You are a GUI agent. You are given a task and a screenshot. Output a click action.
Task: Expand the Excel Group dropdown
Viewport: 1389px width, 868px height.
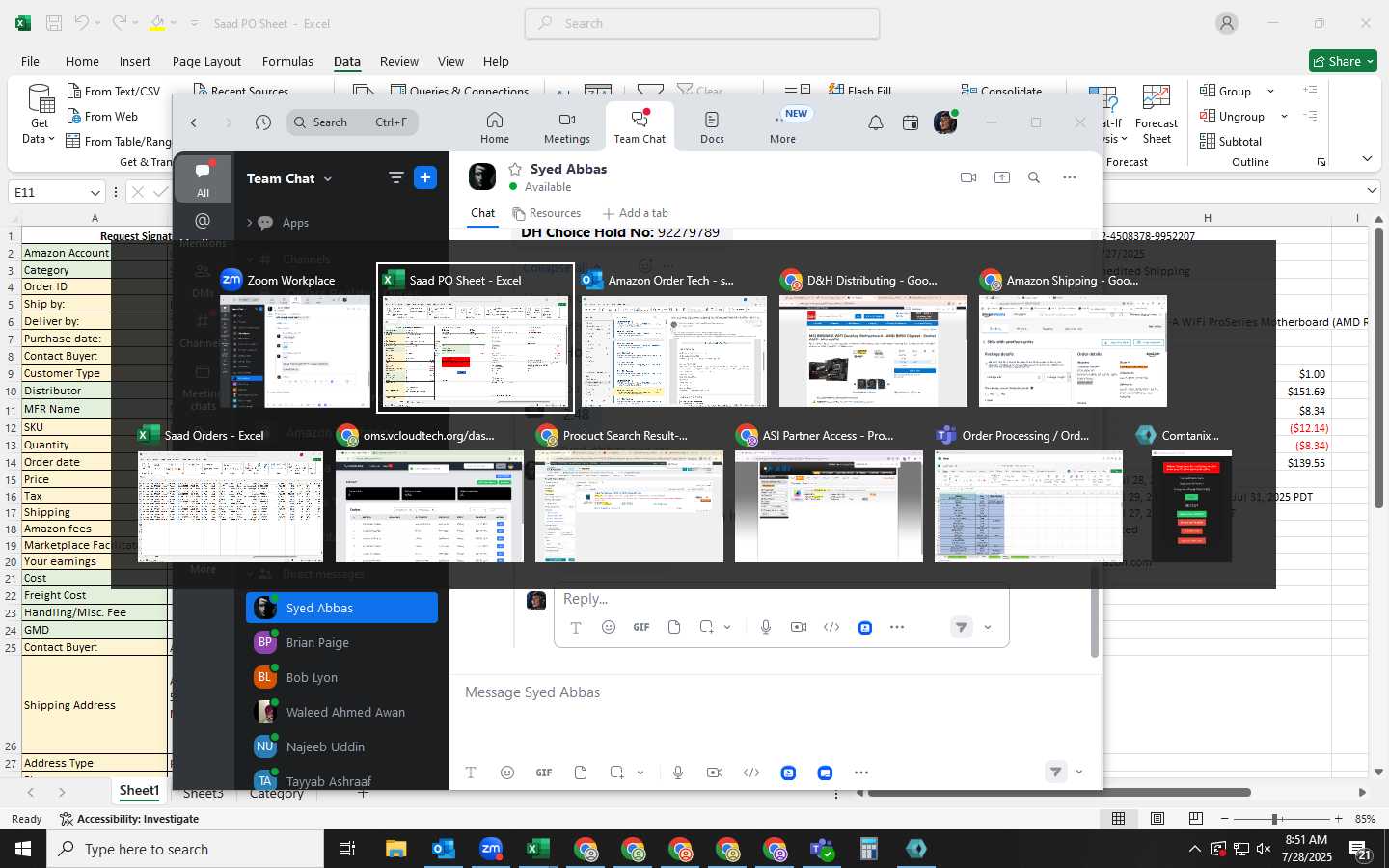(1270, 91)
